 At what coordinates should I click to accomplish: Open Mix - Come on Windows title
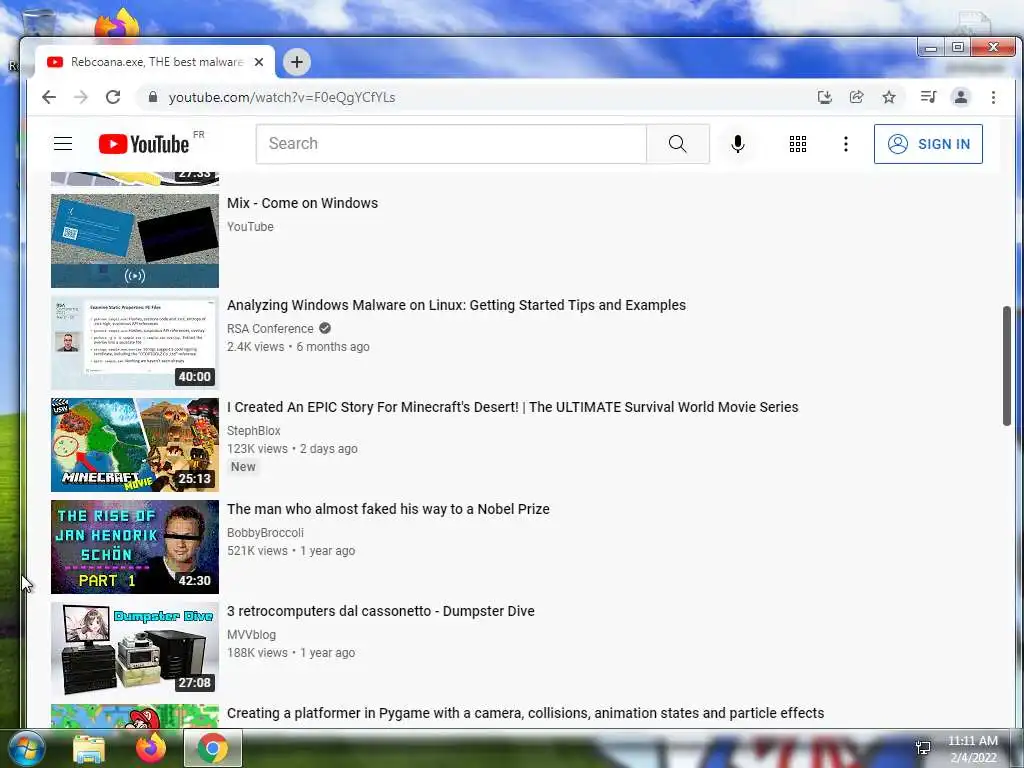tap(302, 203)
